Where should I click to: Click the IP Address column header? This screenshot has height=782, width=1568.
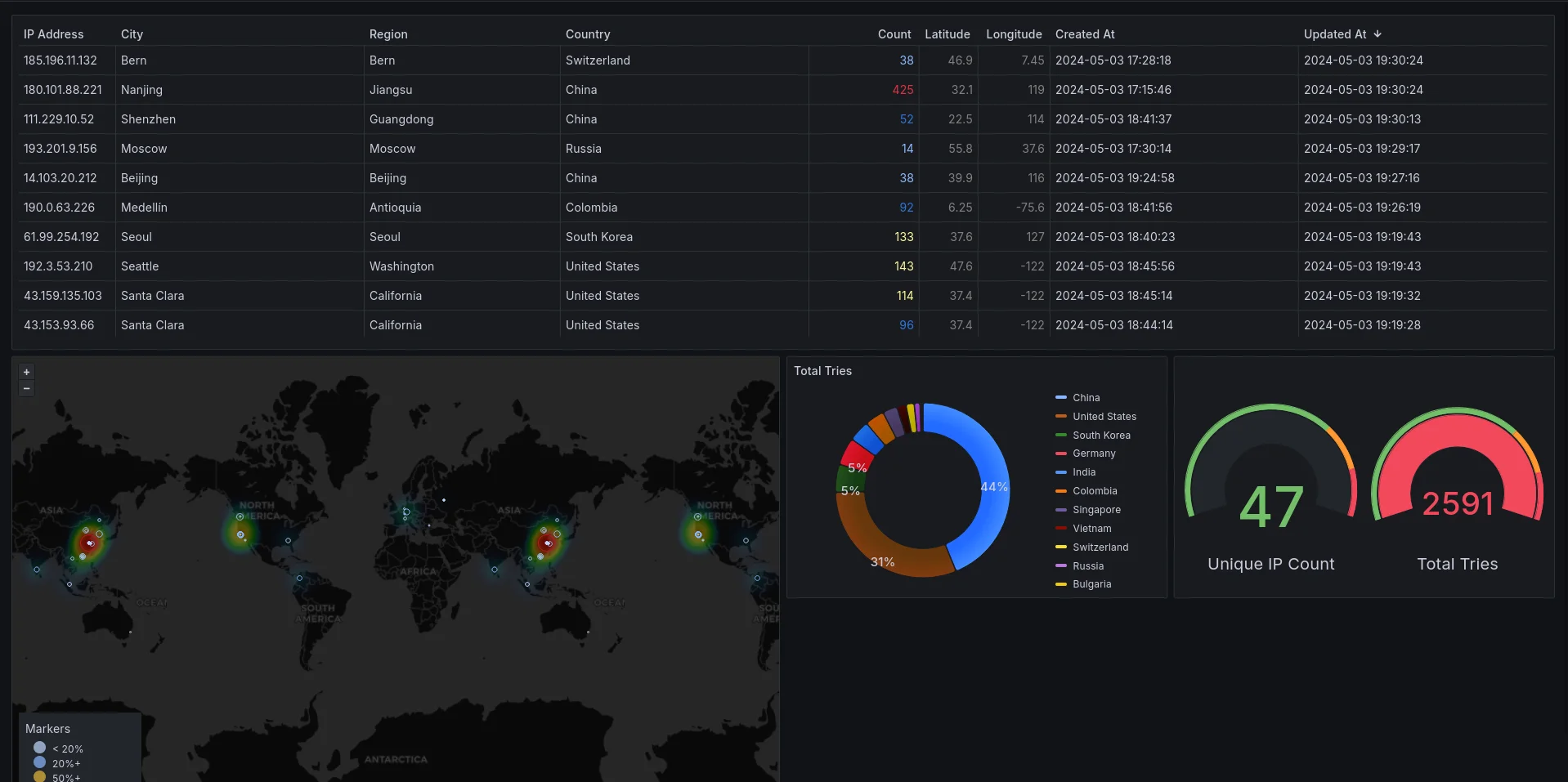pos(53,34)
